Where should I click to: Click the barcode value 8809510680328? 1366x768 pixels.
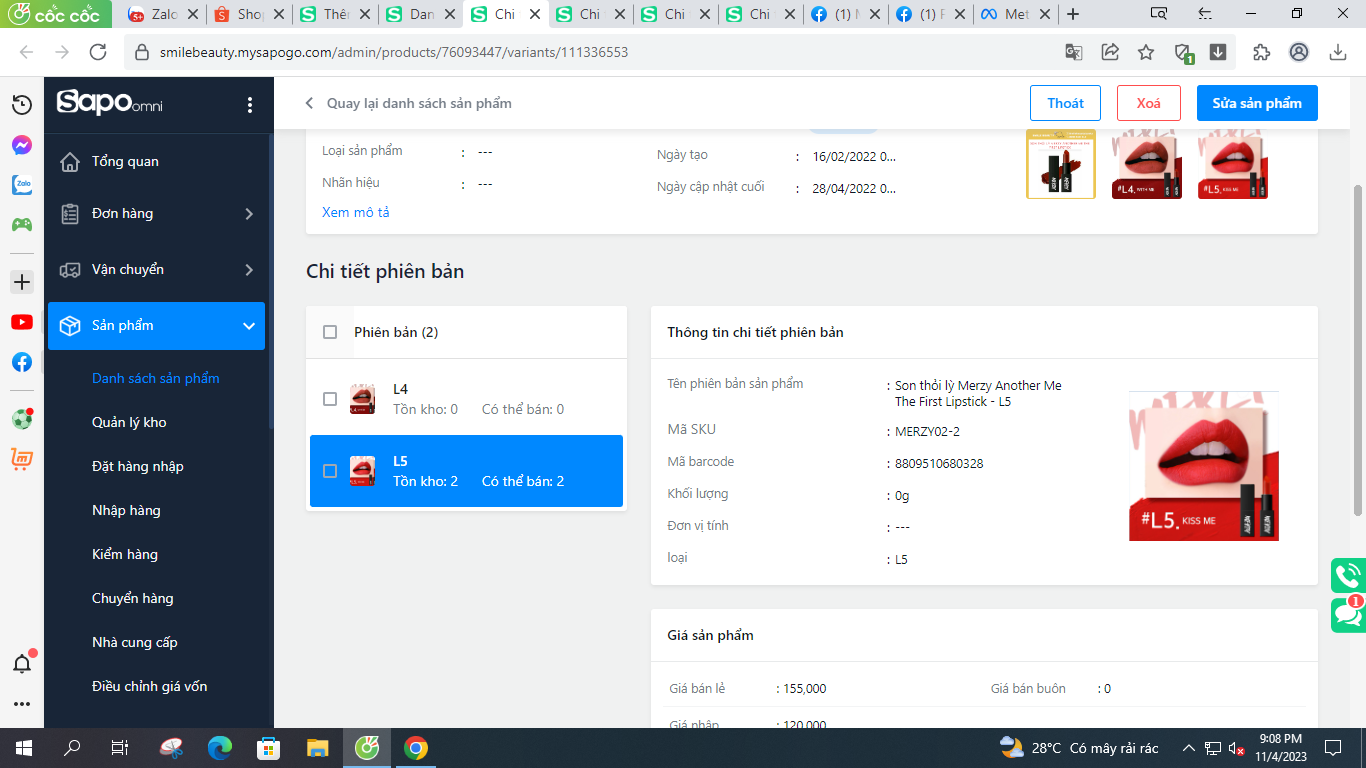[x=939, y=464]
